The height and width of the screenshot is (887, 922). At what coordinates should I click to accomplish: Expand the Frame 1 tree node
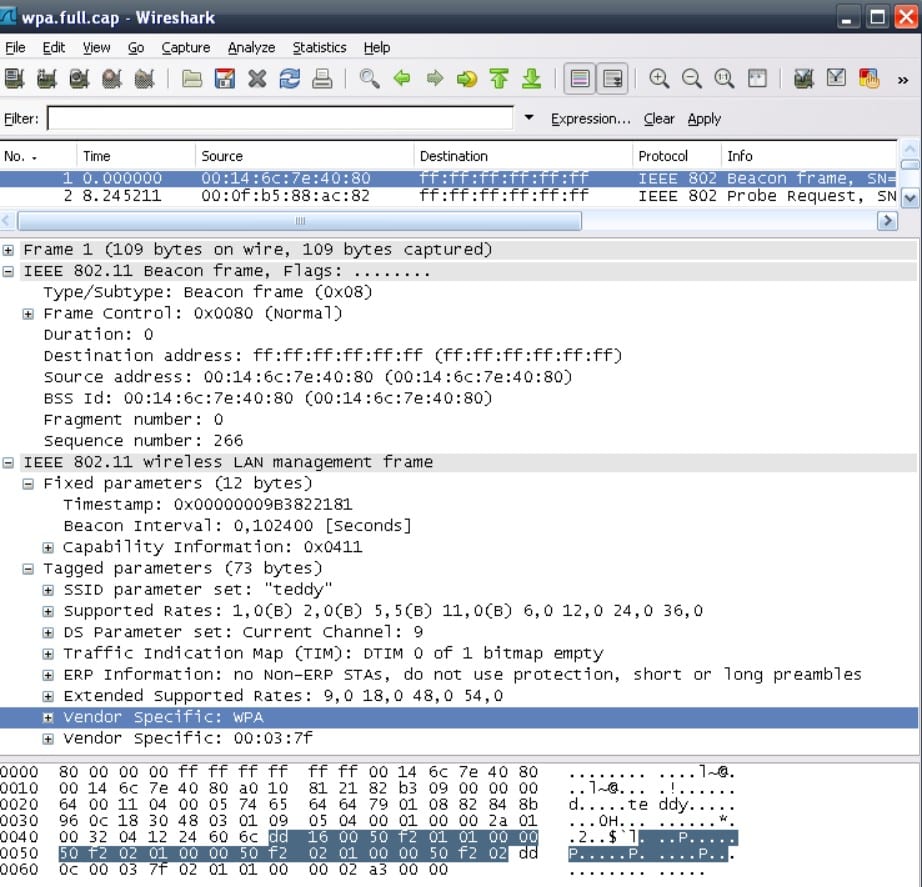[8, 250]
